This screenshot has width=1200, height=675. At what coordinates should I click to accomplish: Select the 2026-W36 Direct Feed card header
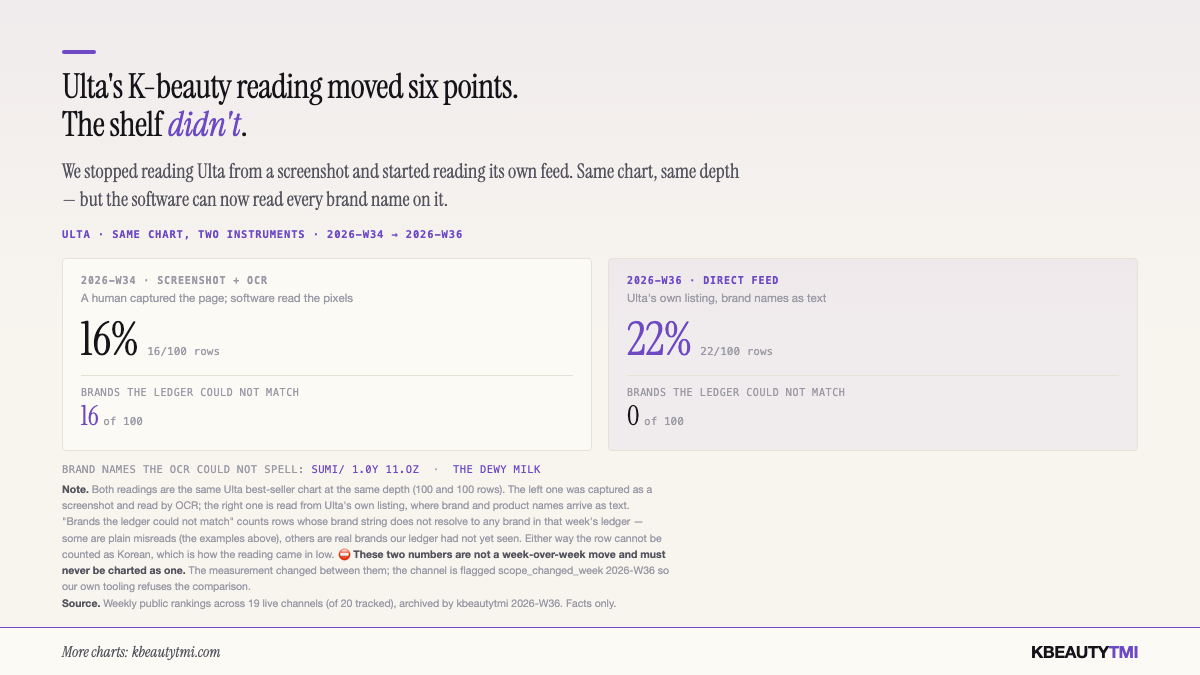point(702,280)
